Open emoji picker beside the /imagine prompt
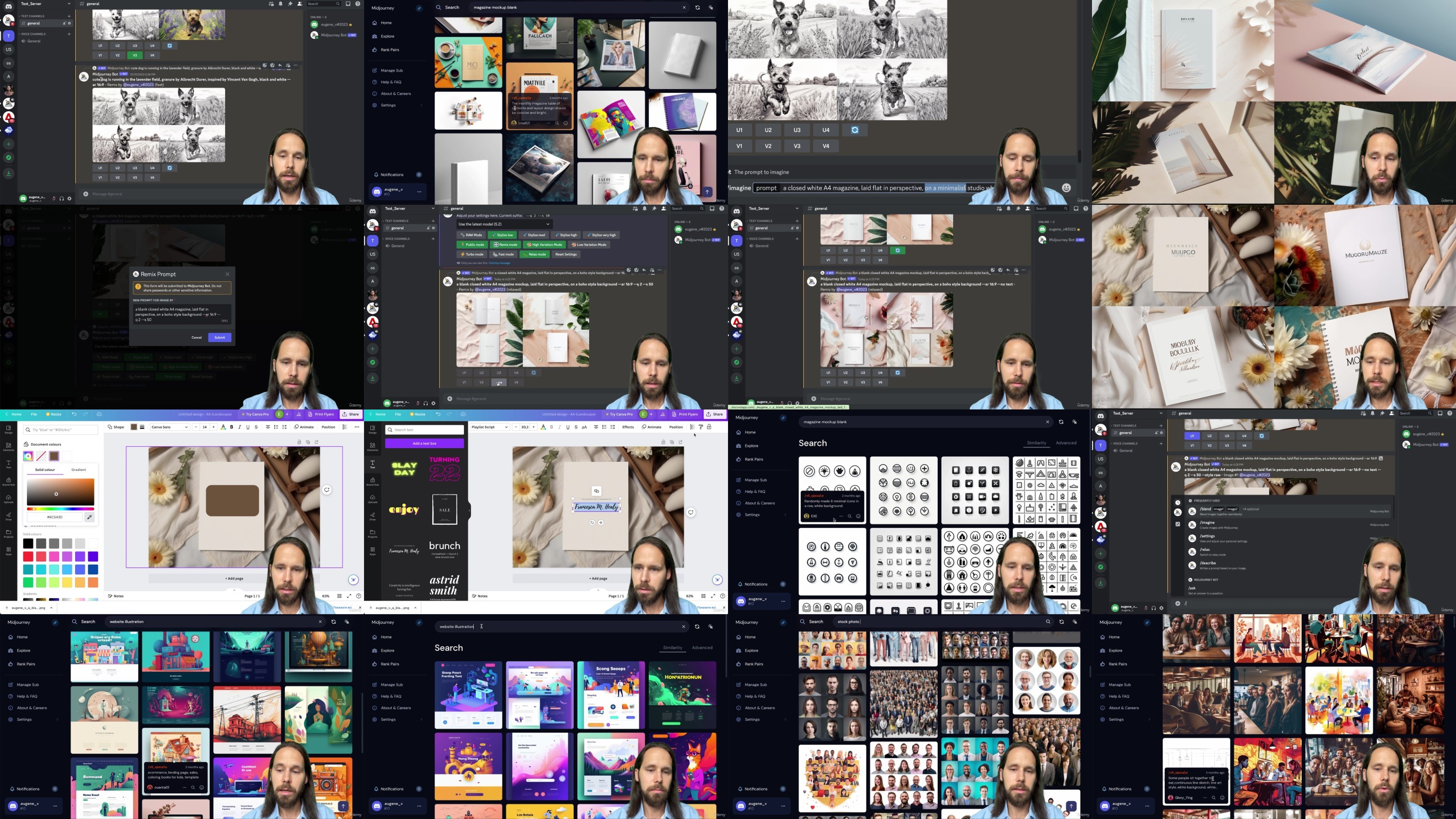1456x819 pixels. point(1066,188)
